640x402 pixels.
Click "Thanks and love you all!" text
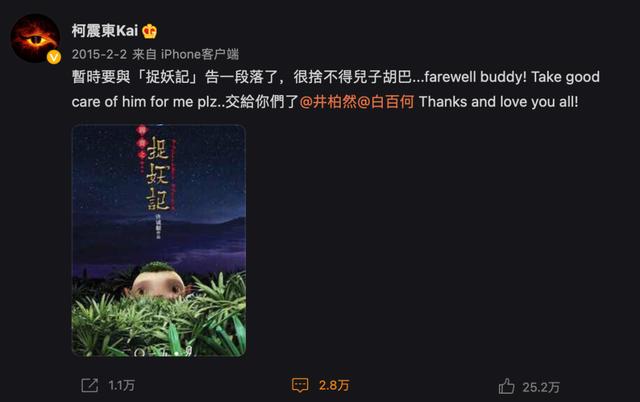tap(498, 102)
